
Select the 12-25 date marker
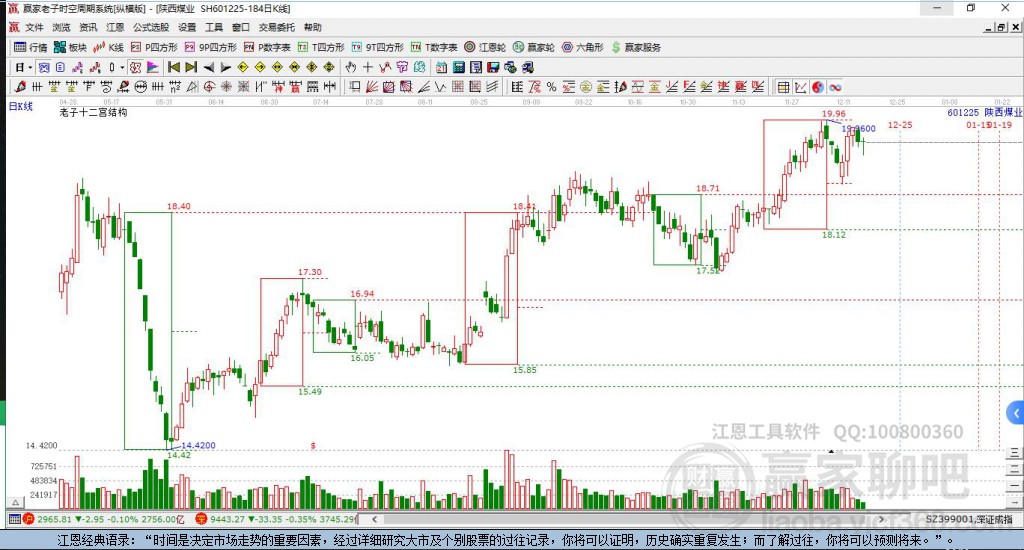pos(900,125)
